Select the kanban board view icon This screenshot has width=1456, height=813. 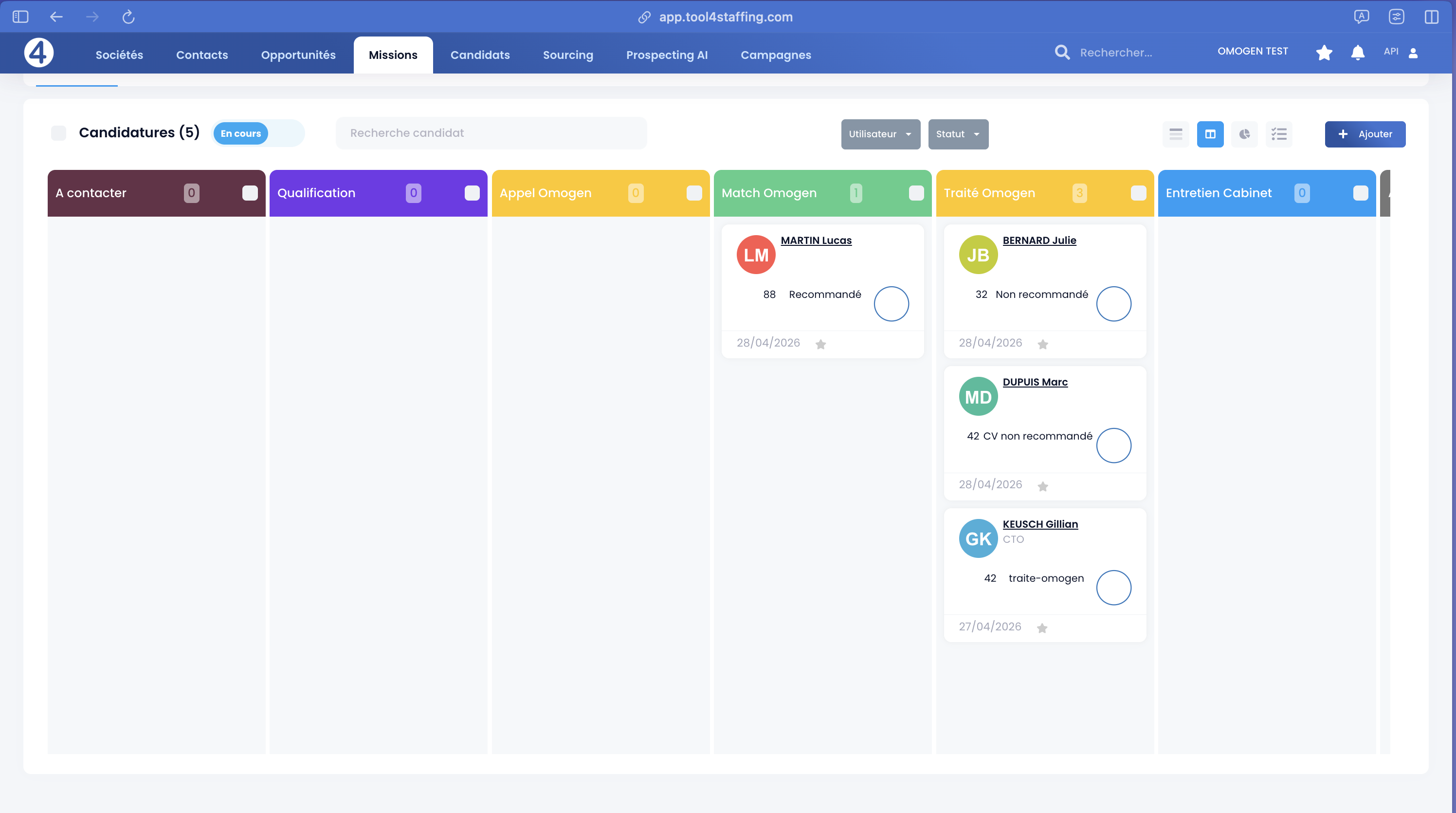point(1210,134)
